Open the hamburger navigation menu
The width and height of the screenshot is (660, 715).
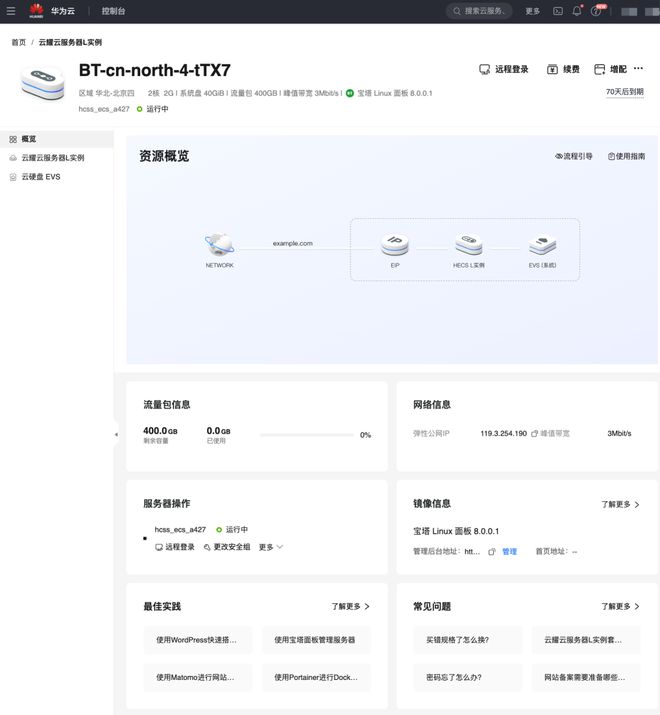point(11,10)
